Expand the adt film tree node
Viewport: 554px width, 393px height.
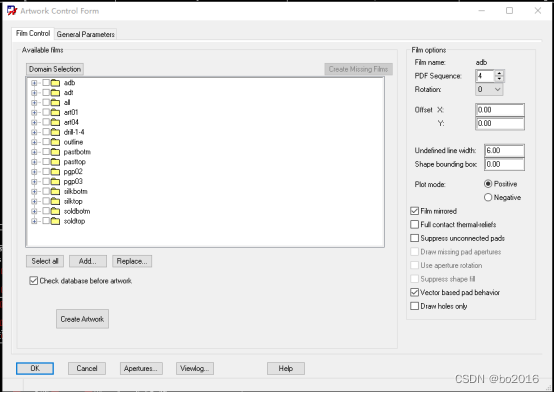[34, 93]
